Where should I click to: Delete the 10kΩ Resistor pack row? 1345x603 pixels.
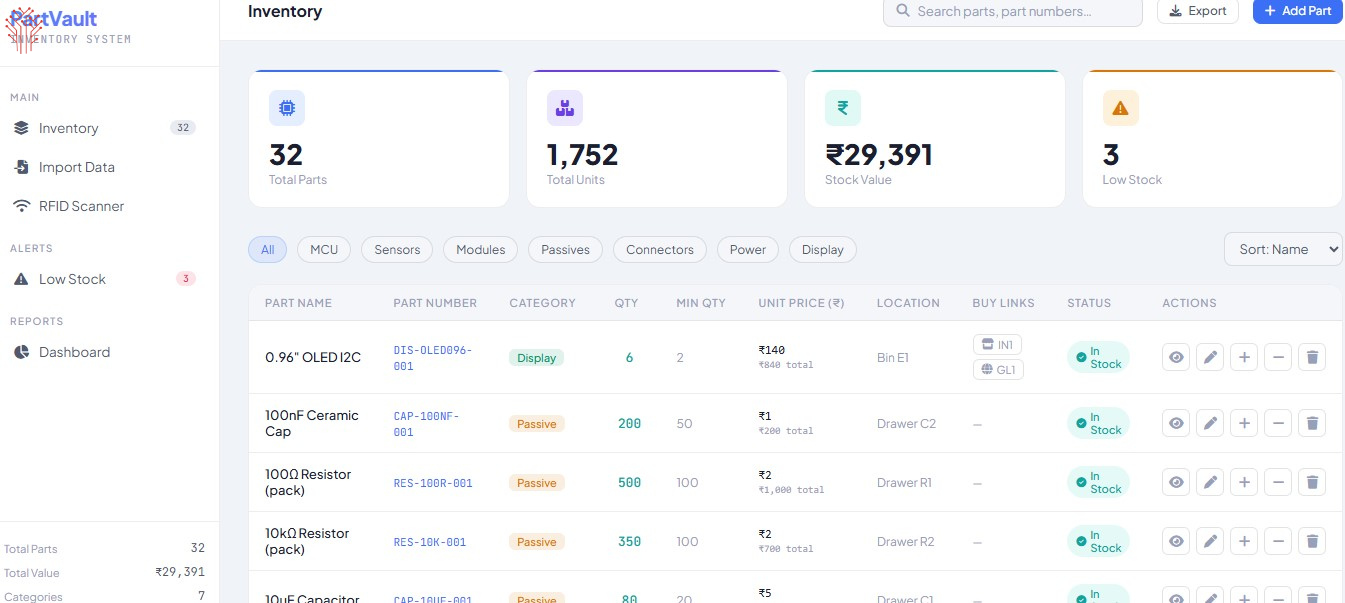pos(1312,541)
